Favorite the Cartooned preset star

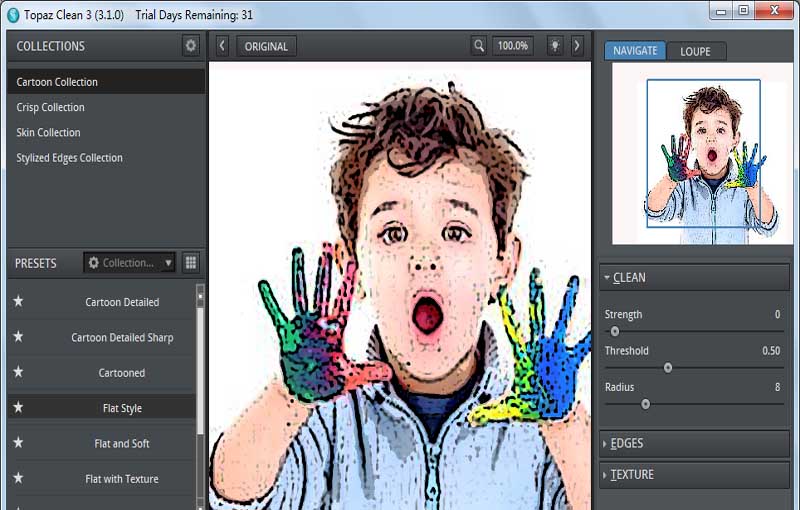click(x=18, y=372)
